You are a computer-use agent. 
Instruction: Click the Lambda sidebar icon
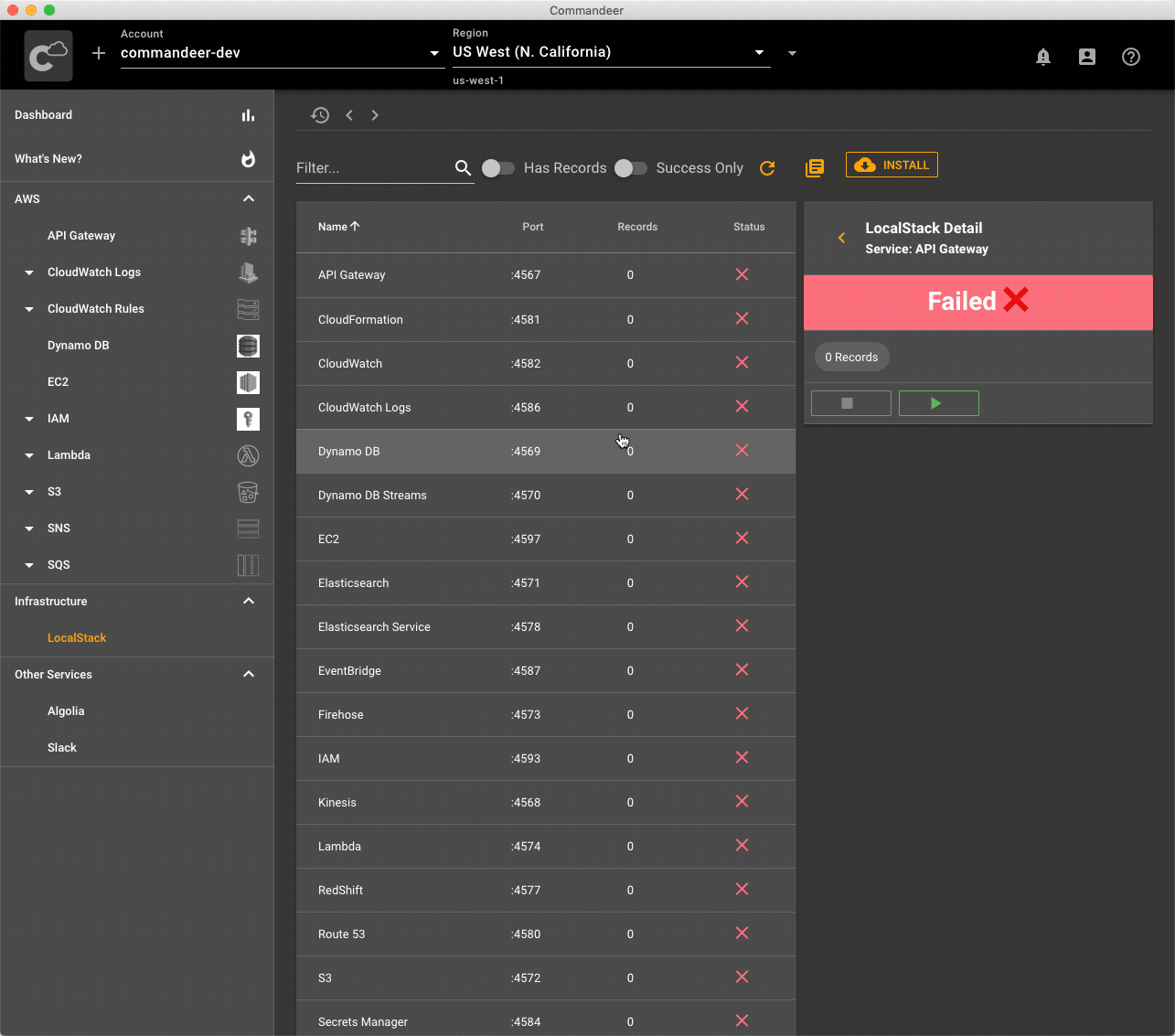248,455
